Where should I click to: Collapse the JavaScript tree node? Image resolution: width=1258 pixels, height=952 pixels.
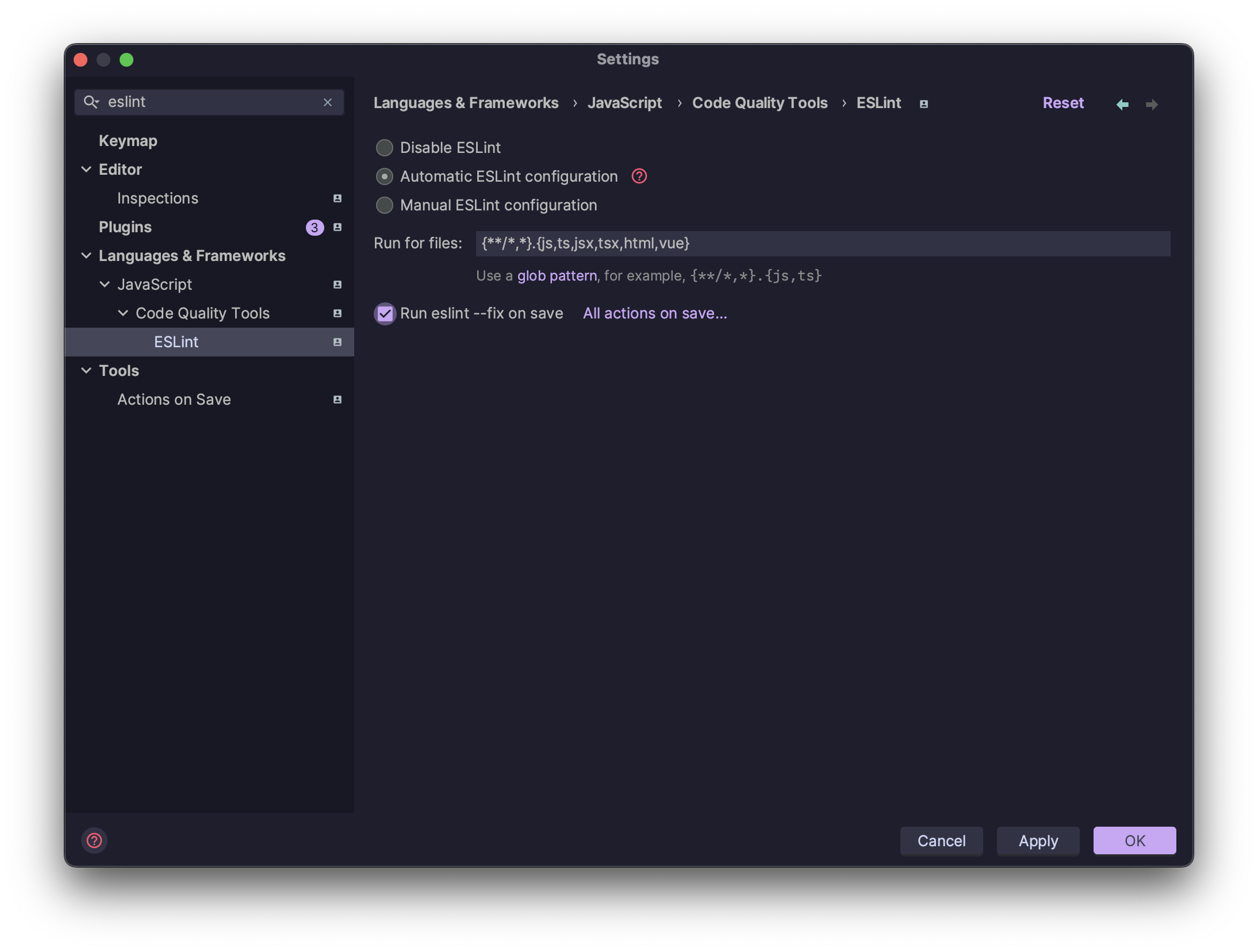(x=105, y=284)
